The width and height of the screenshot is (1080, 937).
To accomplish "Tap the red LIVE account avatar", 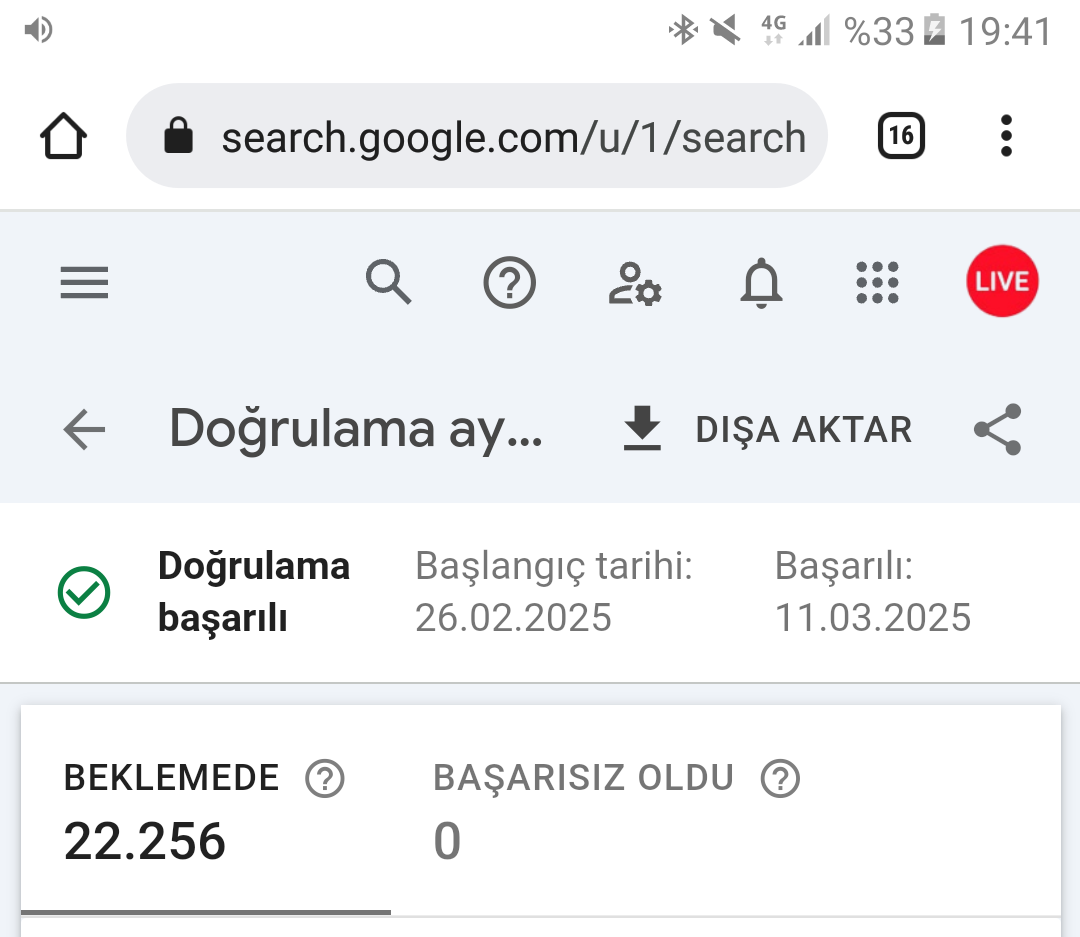I will point(1002,281).
